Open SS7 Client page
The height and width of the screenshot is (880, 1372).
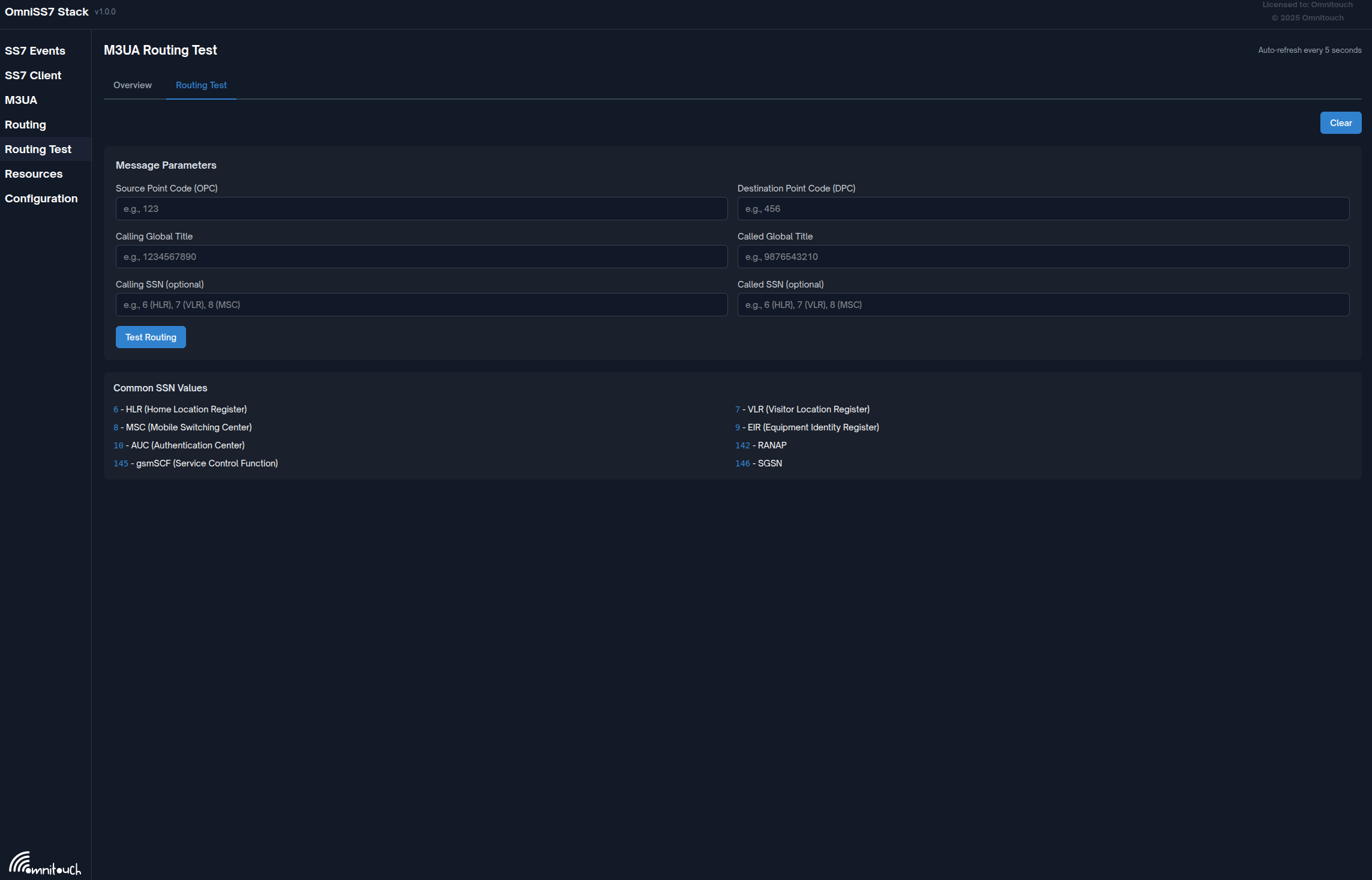click(x=33, y=76)
